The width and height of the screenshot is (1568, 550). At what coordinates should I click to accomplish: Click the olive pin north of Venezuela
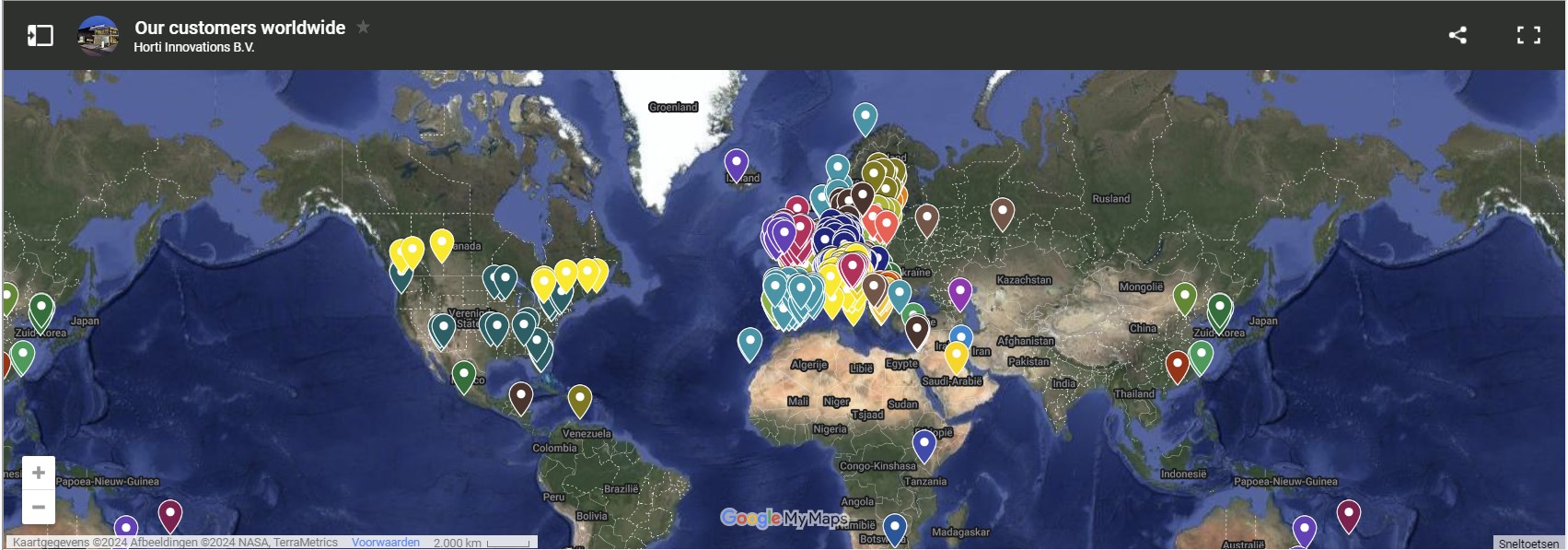(579, 399)
